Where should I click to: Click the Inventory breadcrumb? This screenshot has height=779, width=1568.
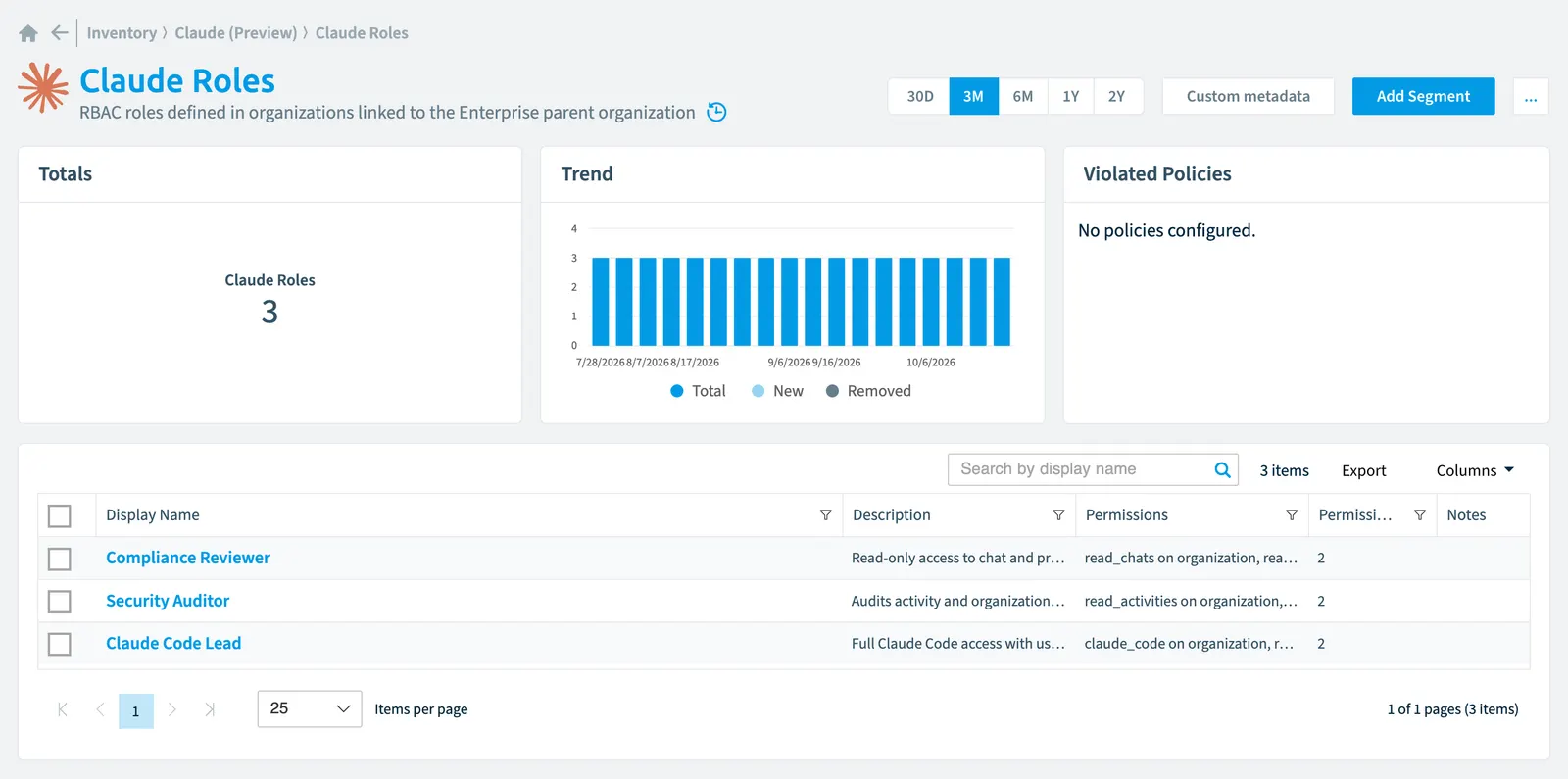[x=122, y=33]
